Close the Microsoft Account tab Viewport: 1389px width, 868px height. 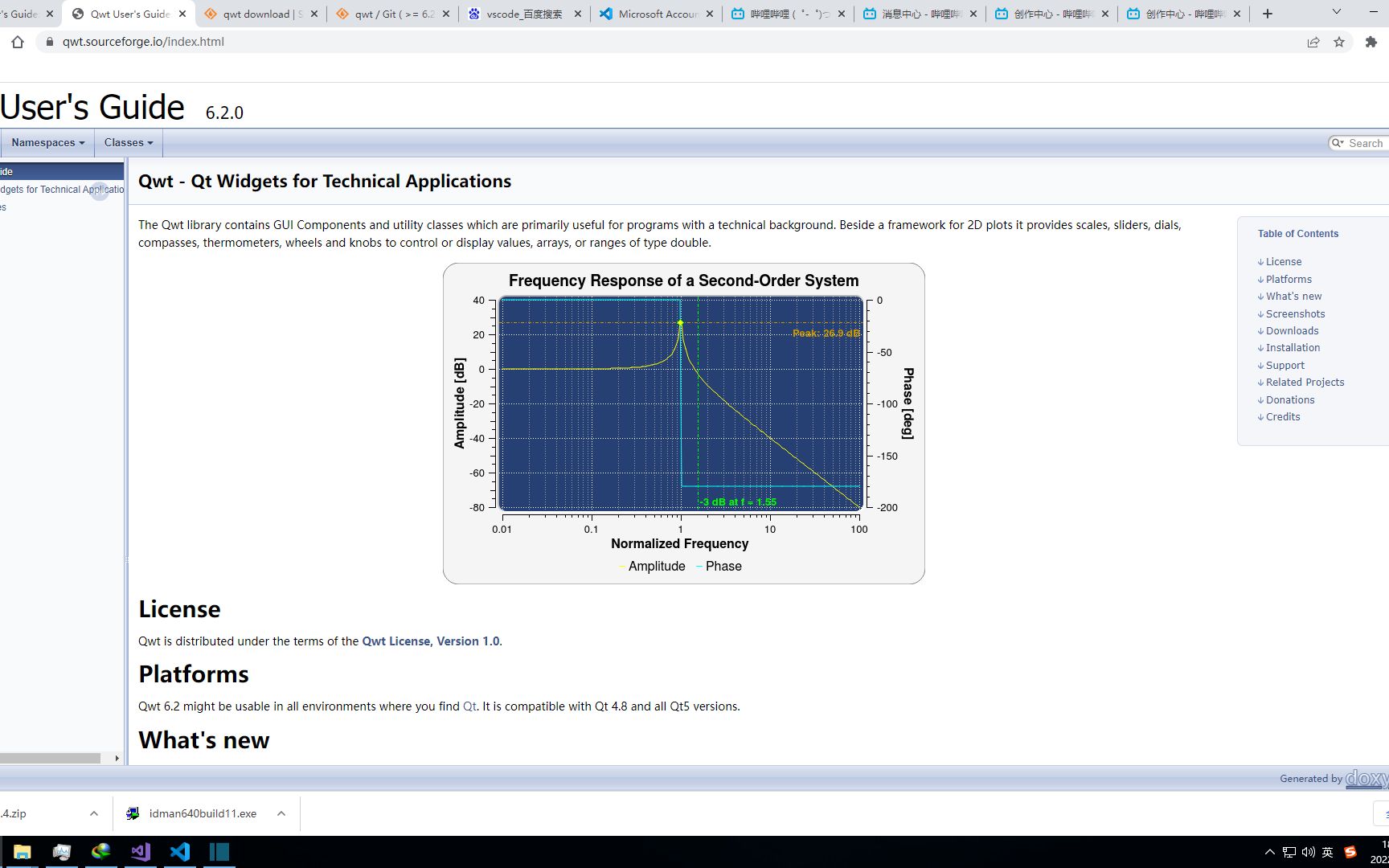(x=709, y=14)
